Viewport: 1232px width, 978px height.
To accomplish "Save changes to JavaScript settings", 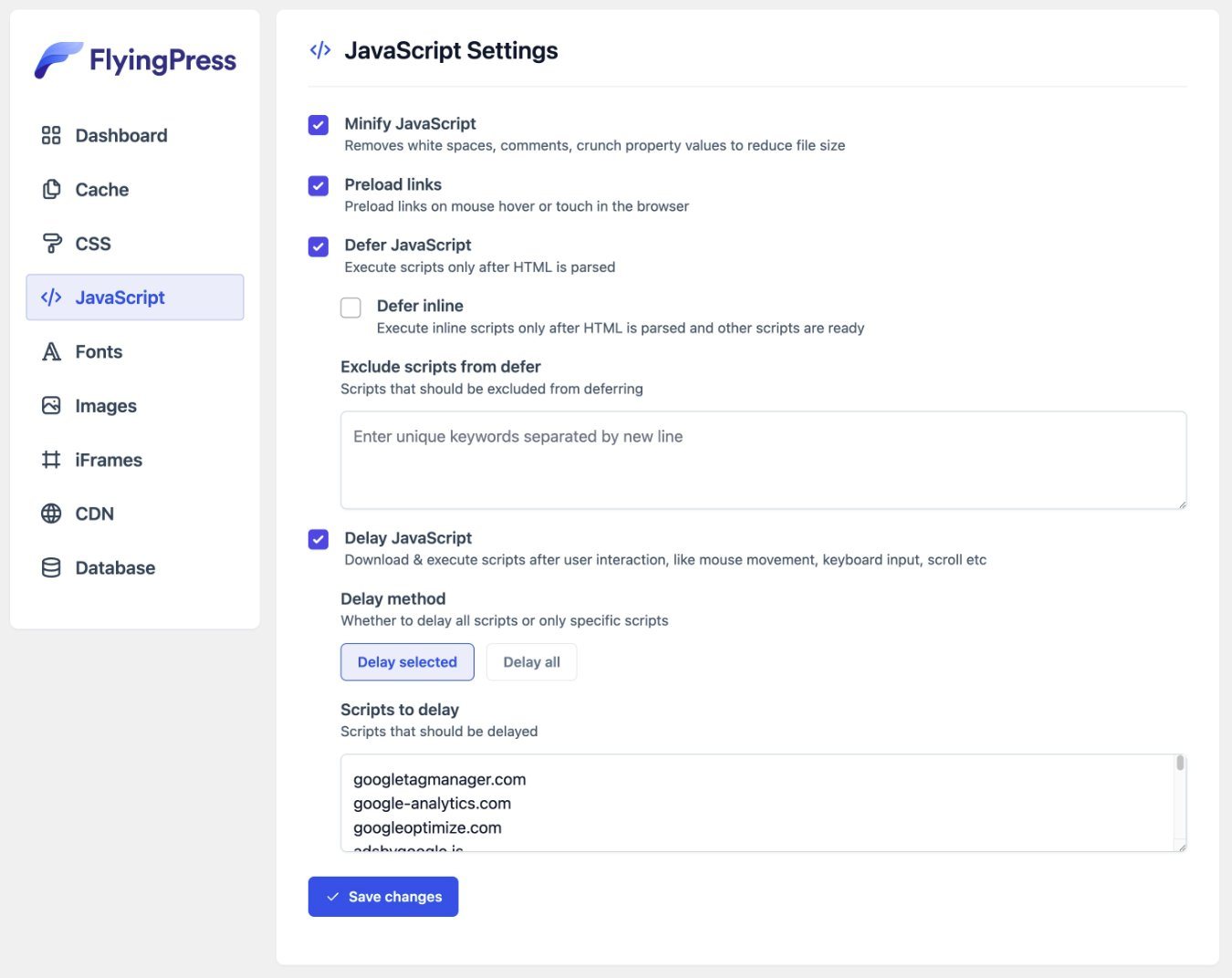I will coord(383,897).
